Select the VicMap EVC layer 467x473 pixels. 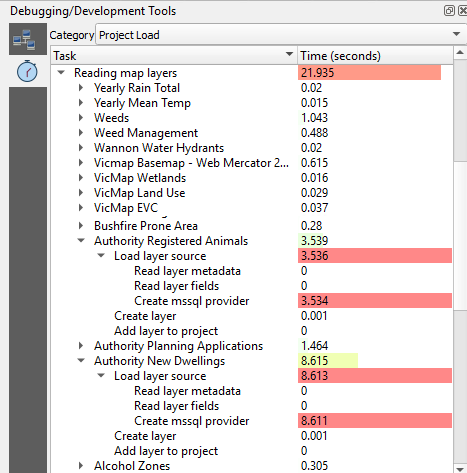pyautogui.click(x=126, y=208)
